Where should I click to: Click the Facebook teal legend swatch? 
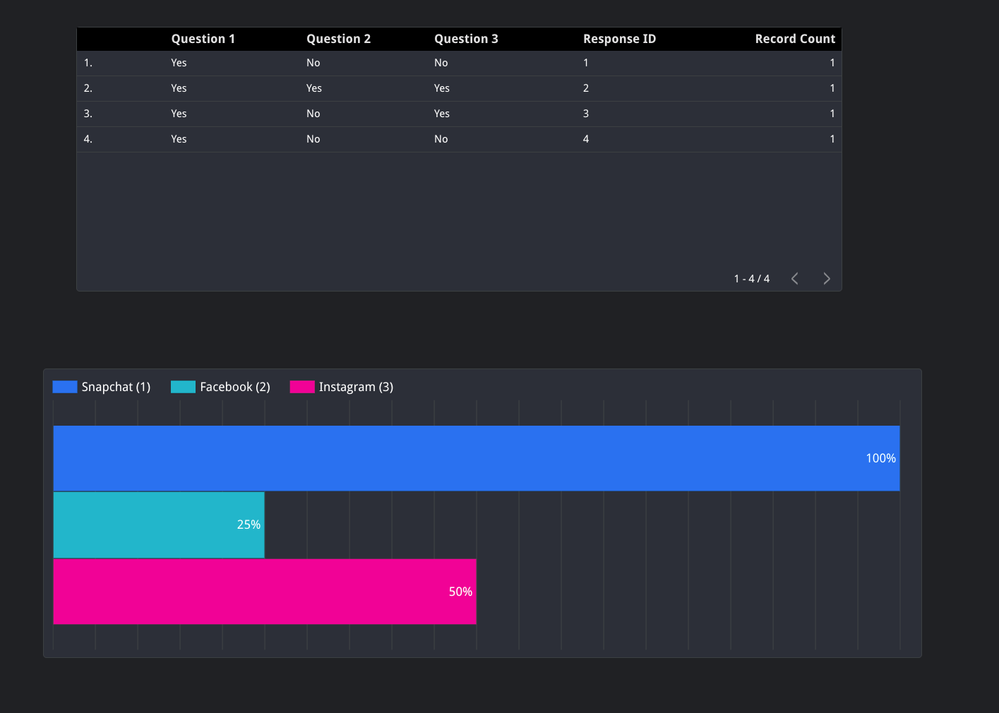click(x=183, y=387)
